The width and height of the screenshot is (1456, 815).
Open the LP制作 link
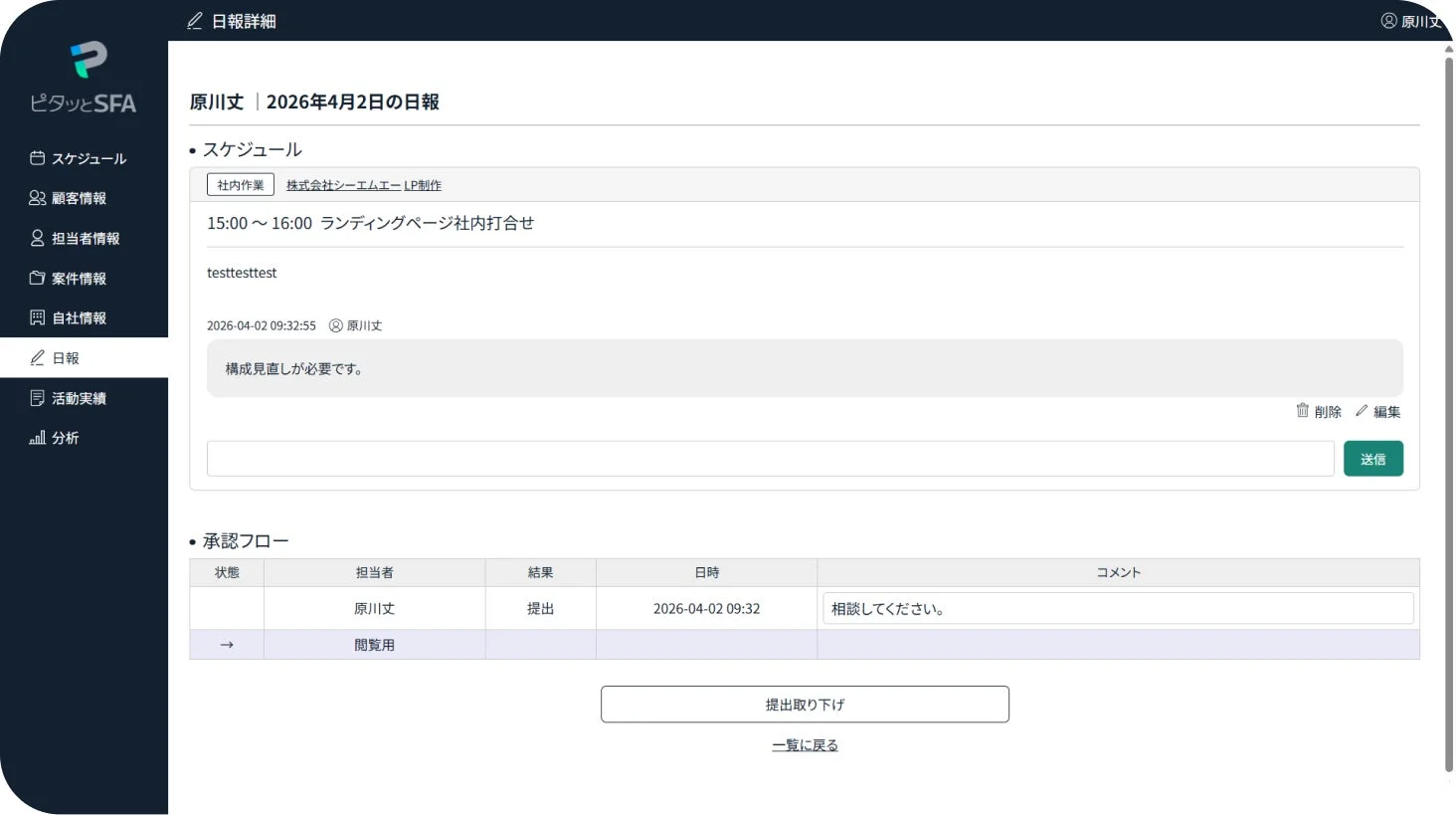tap(423, 185)
